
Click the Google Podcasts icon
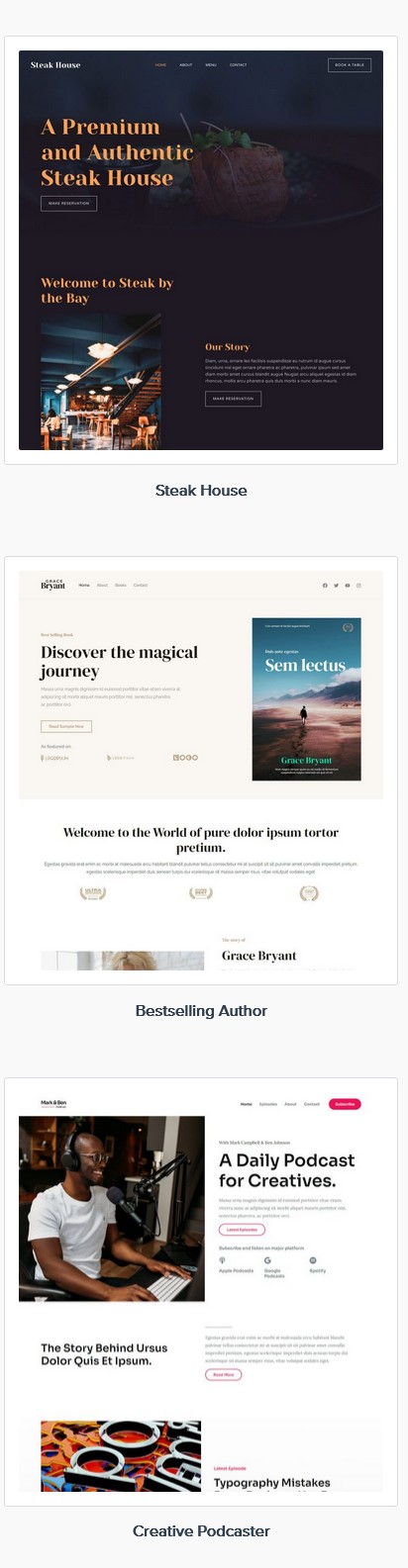(x=267, y=1260)
